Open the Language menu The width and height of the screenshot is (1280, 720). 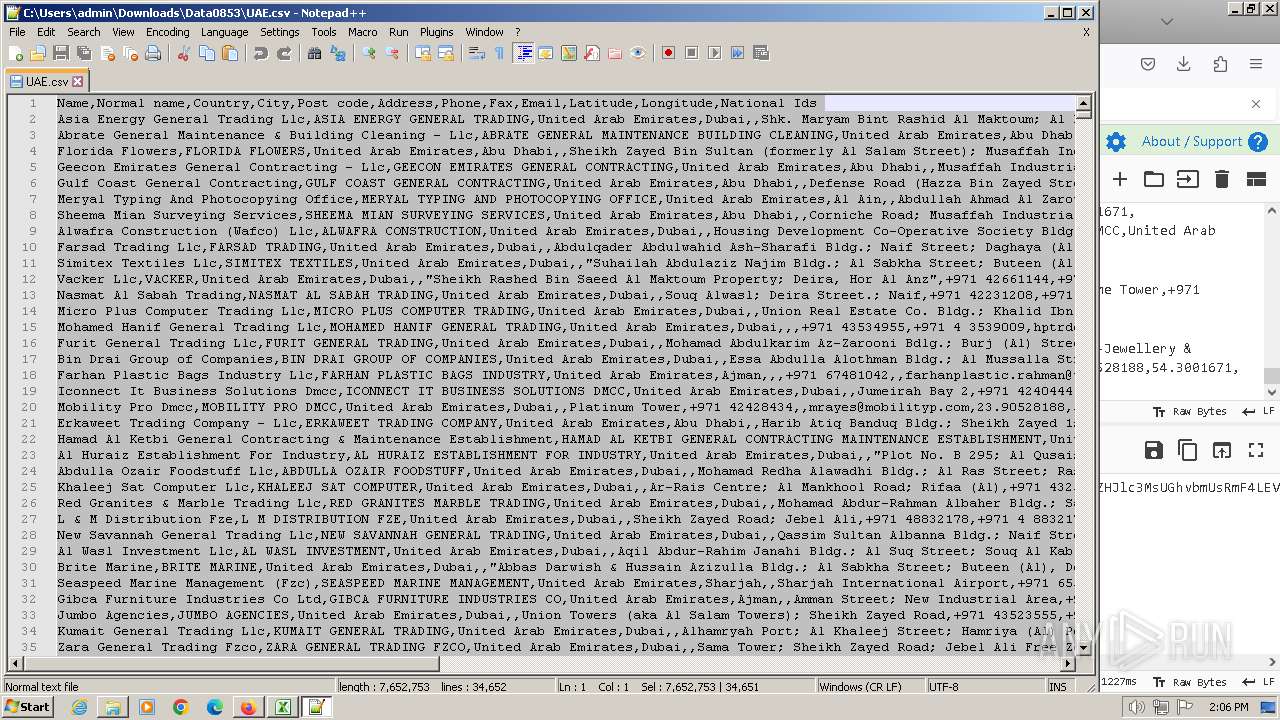(x=224, y=32)
